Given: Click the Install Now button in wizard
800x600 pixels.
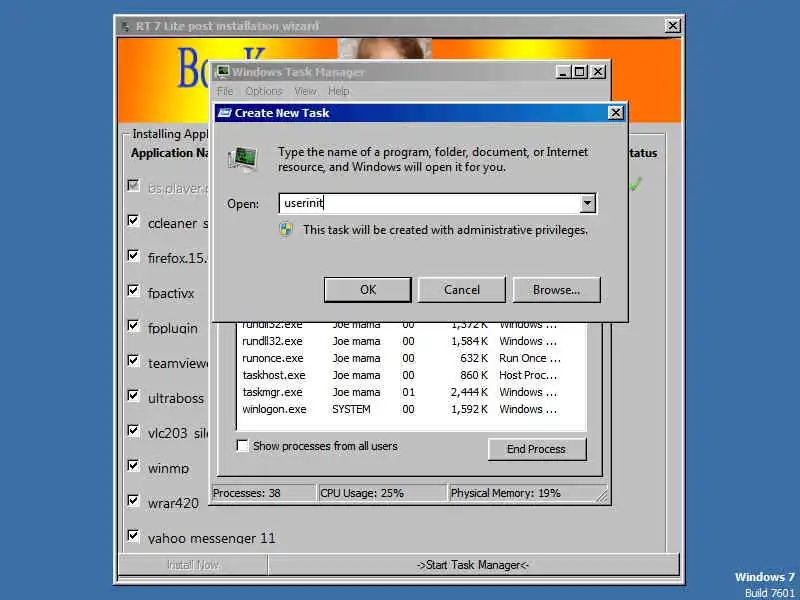Looking at the screenshot, I should [x=193, y=565].
